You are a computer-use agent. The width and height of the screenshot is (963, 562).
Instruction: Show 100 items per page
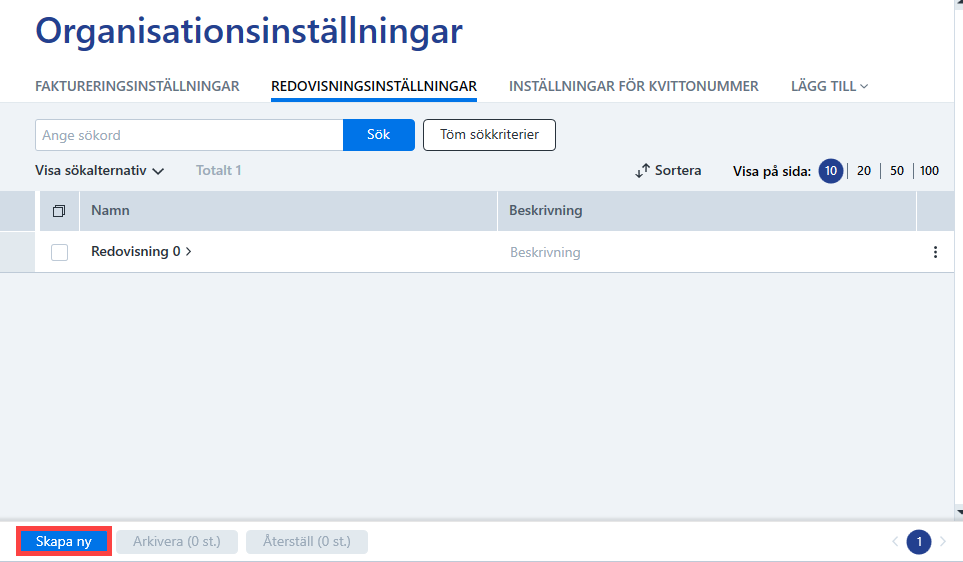point(929,171)
